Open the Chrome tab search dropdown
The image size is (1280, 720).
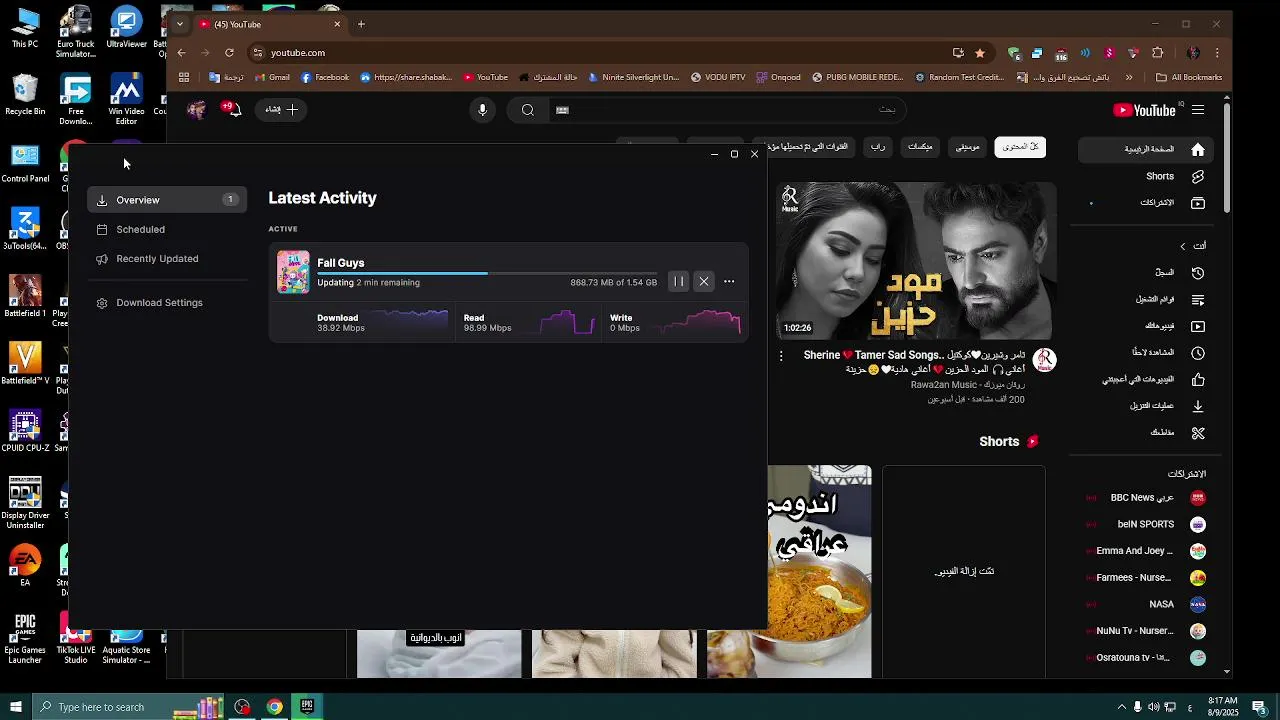pos(180,24)
